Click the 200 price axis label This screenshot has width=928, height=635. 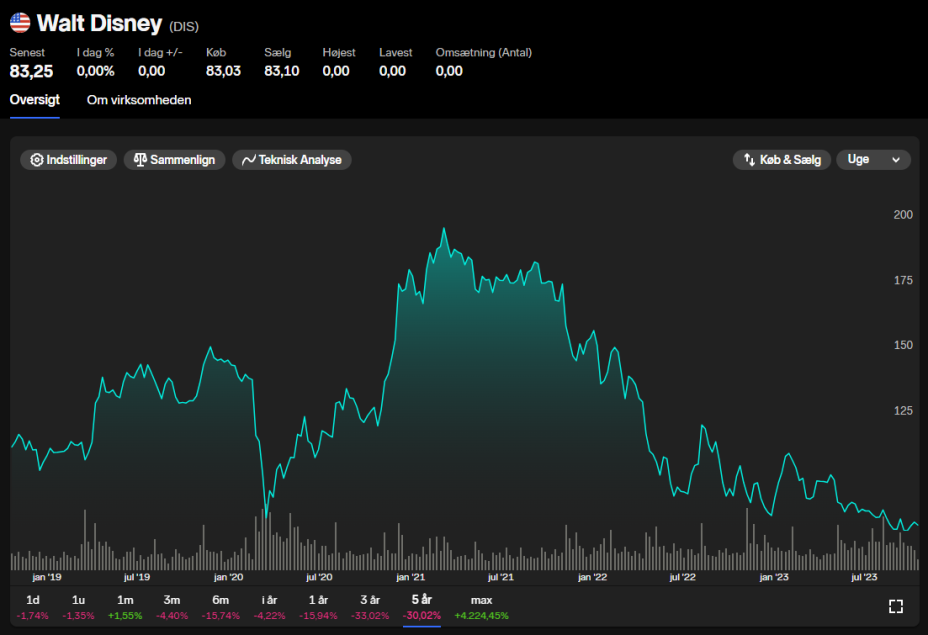tap(903, 215)
